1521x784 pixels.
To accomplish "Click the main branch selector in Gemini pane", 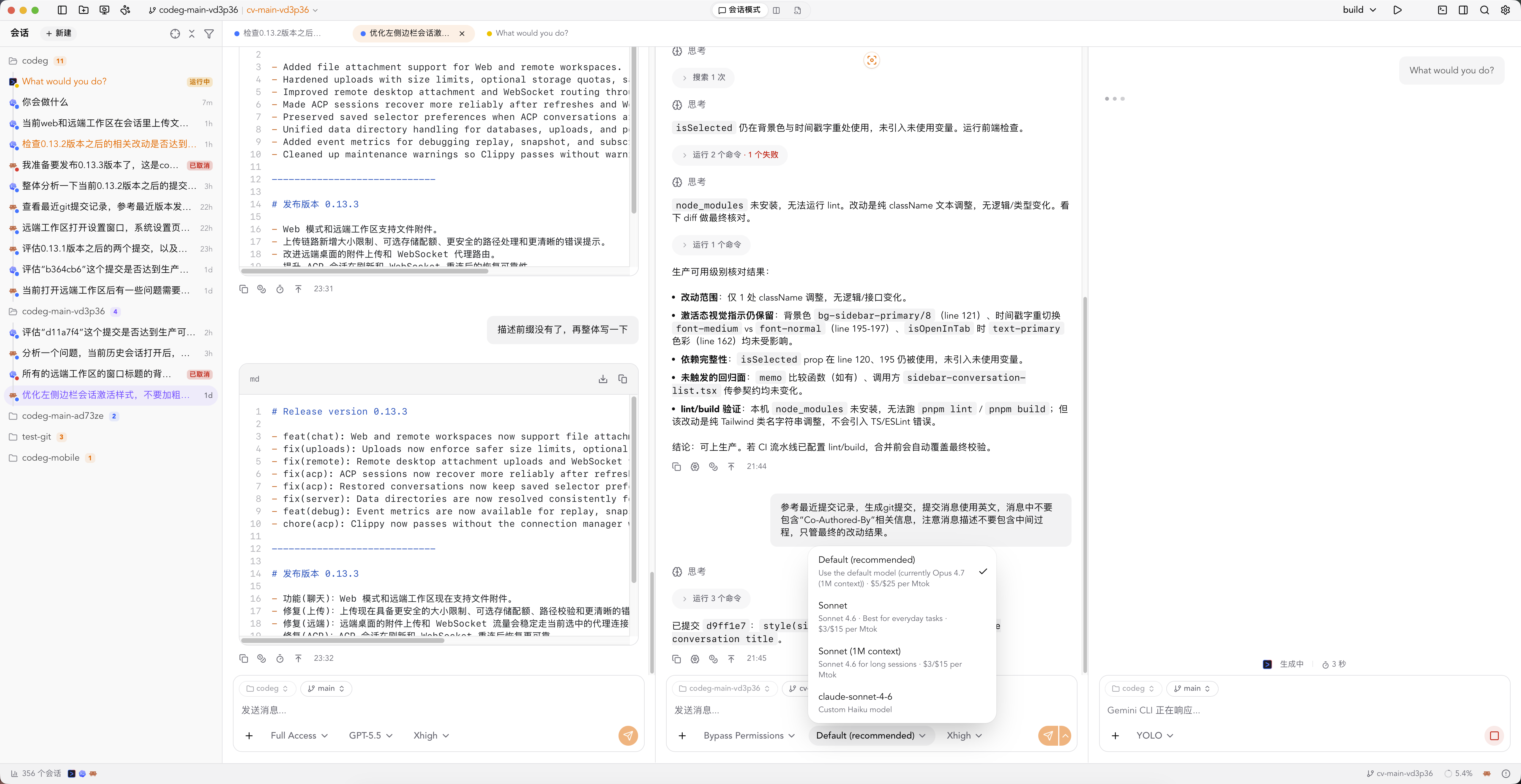I will click(1192, 688).
